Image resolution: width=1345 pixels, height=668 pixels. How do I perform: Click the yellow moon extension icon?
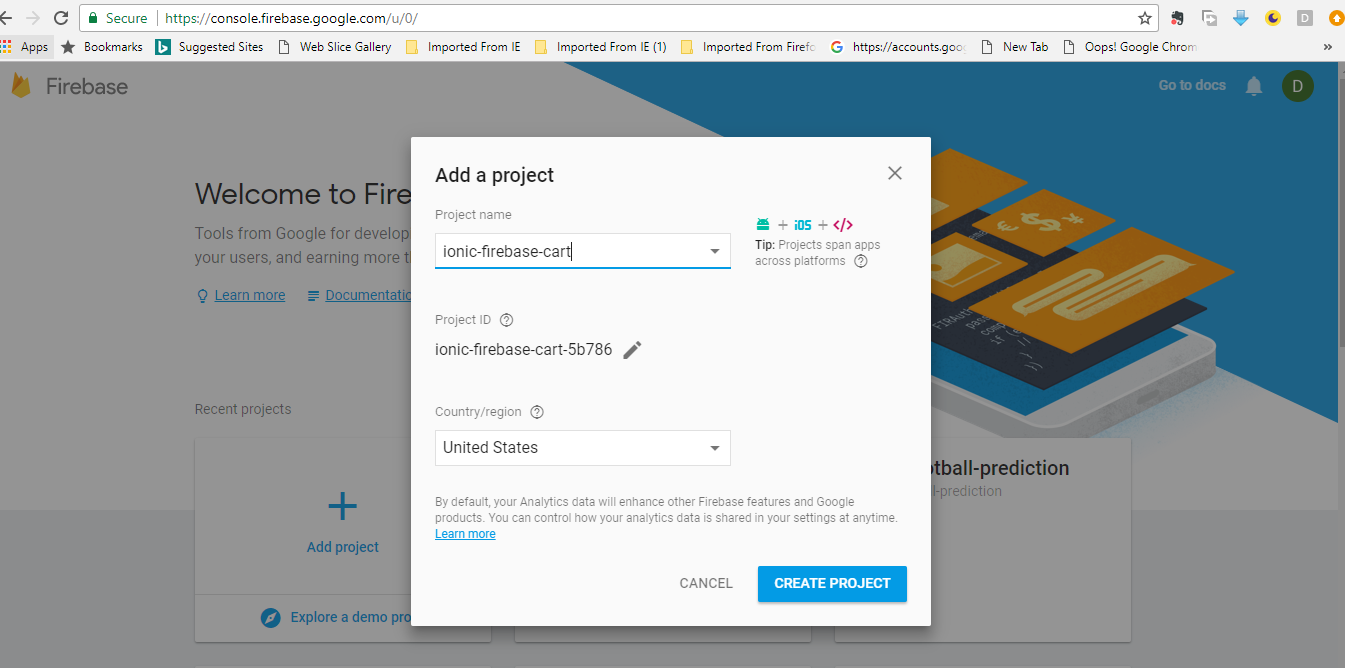(x=1273, y=18)
